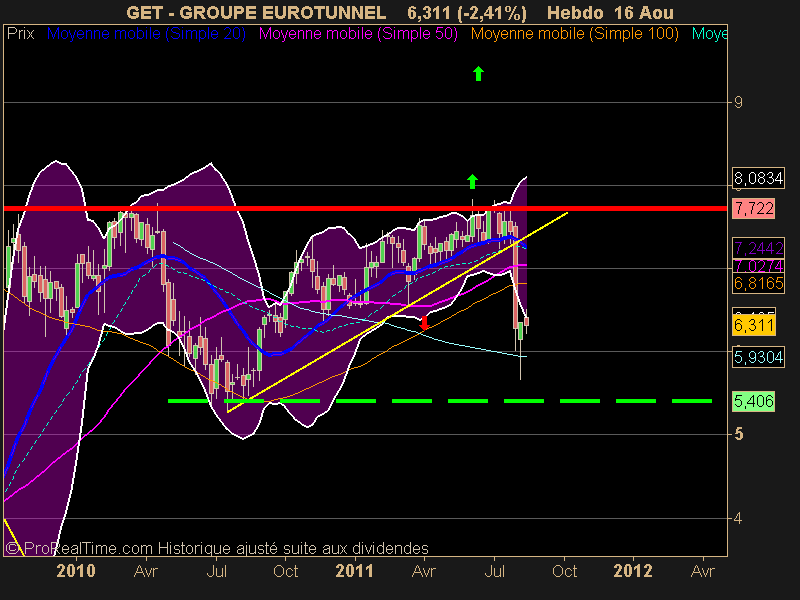Click the yellow 6,311 current price tag
The height and width of the screenshot is (600, 800).
(754, 325)
